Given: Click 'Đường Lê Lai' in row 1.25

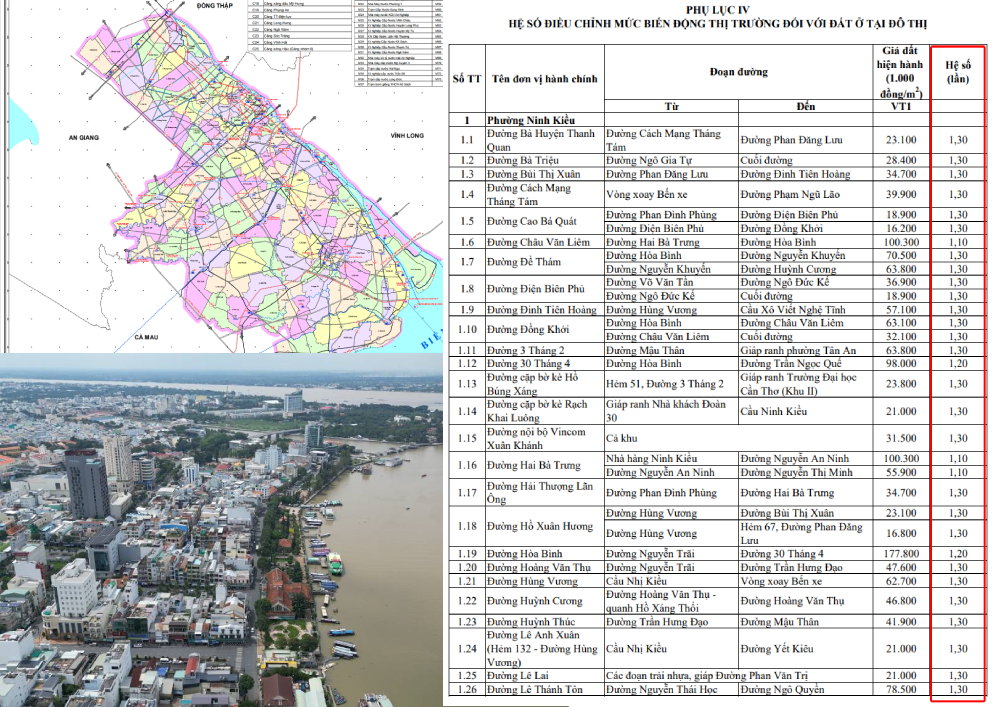Looking at the screenshot, I should (x=517, y=676).
